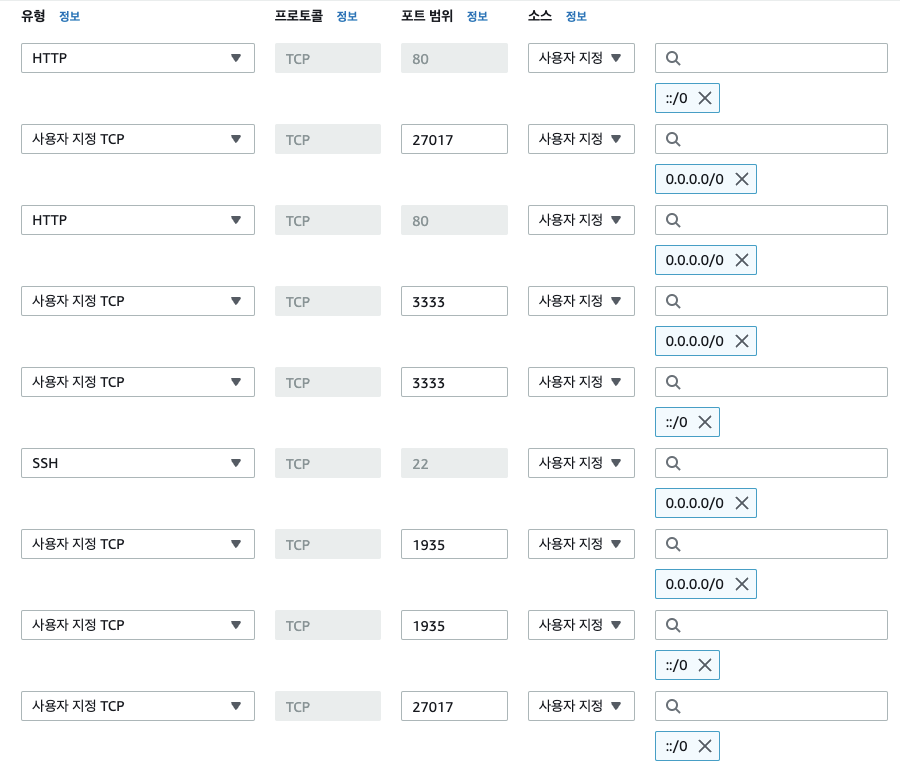Open 사용자 지정 source dropdown on HTTP 0.0.0.0/0 row
The height and width of the screenshot is (783, 900).
[581, 220]
